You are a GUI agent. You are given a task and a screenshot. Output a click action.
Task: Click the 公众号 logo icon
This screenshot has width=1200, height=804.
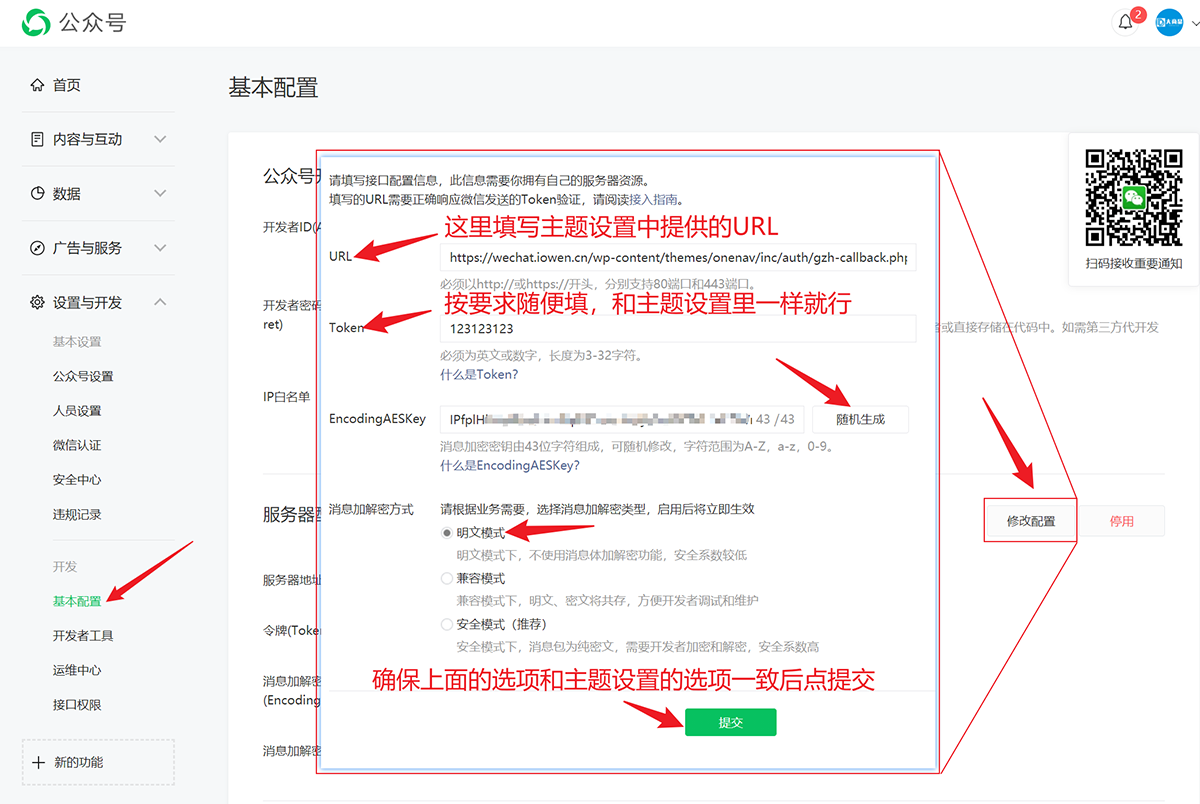point(37,22)
